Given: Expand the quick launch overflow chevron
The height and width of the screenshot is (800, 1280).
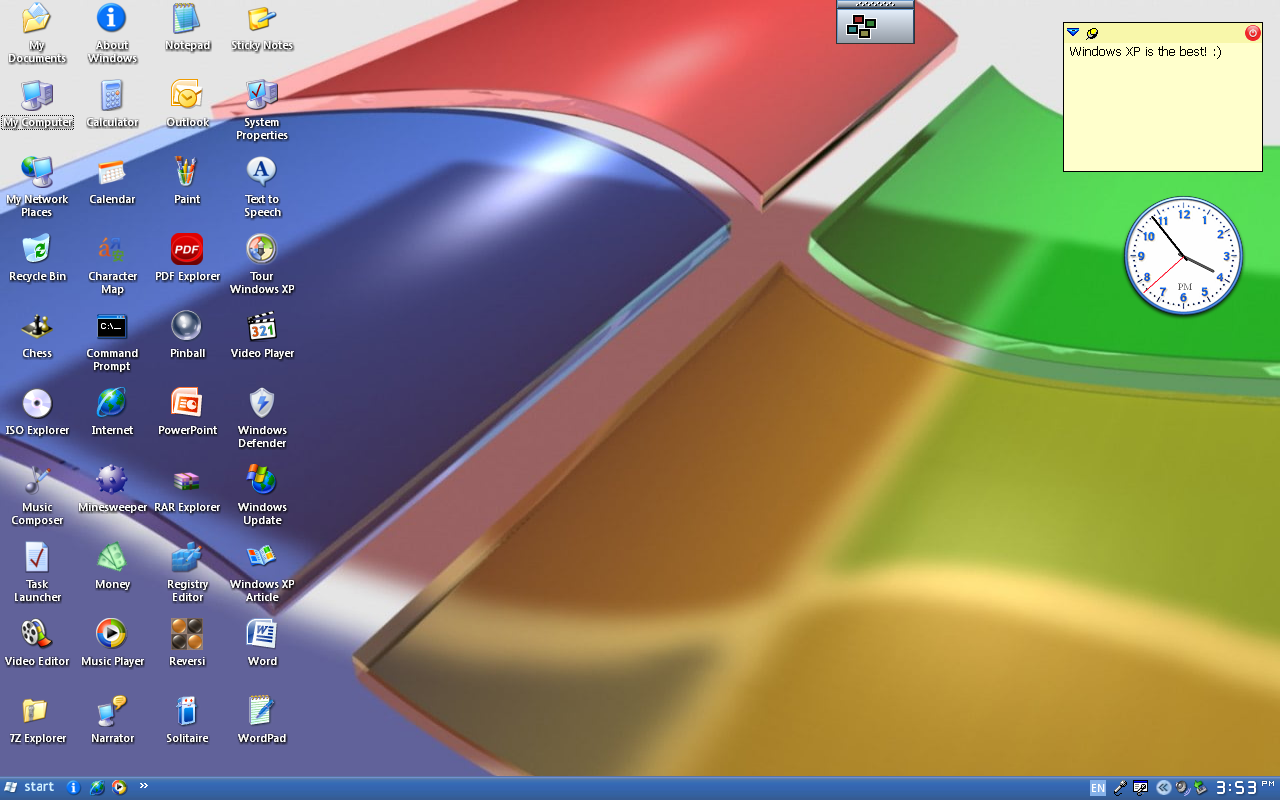Looking at the screenshot, I should pyautogui.click(x=143, y=786).
